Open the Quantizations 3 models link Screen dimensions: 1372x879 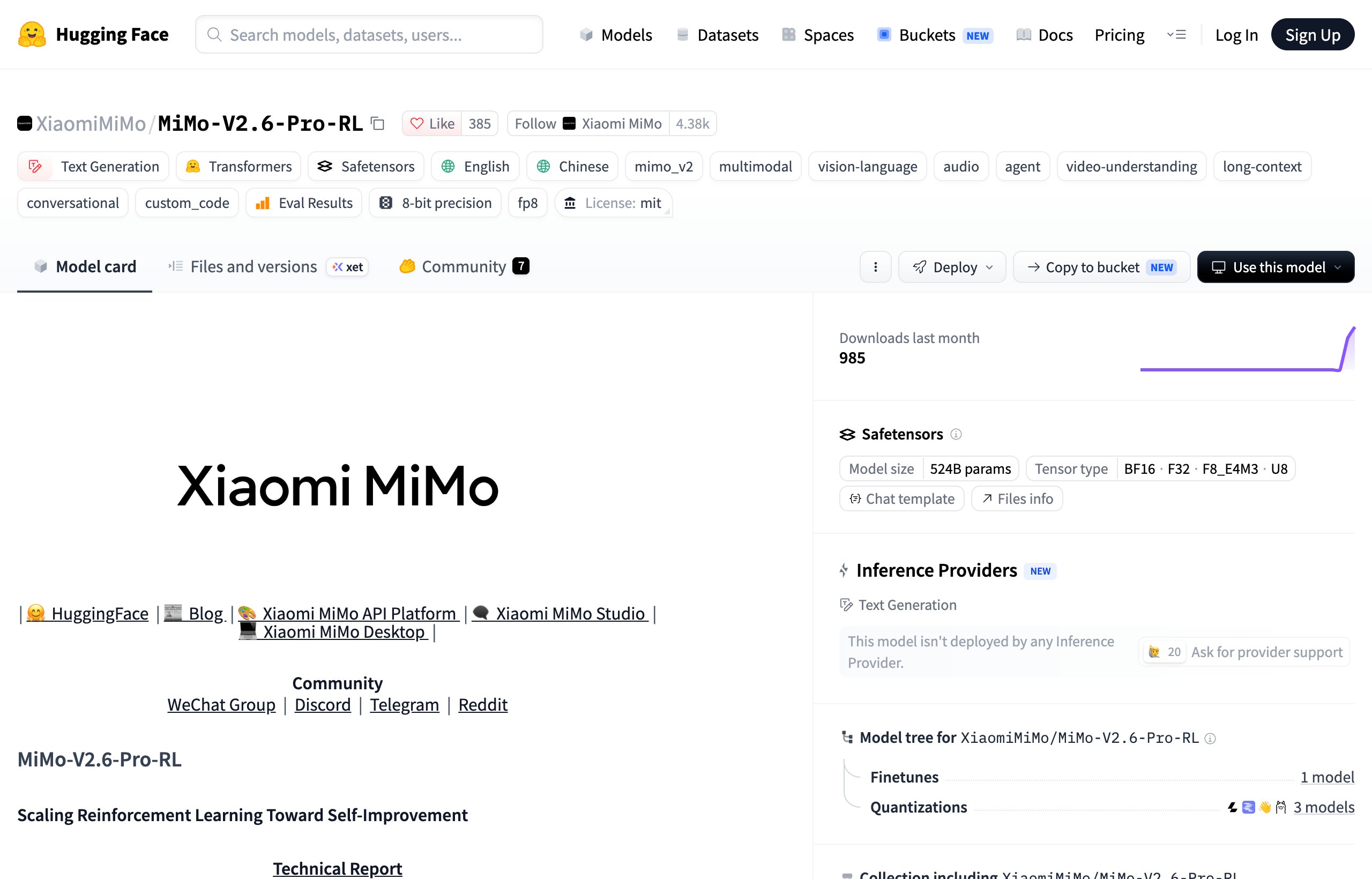1324,807
